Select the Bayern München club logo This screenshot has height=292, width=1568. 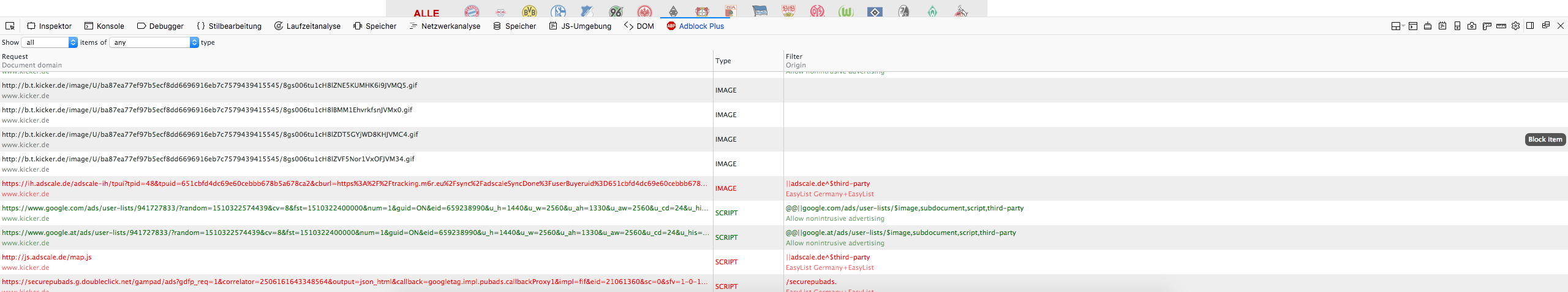coord(472,11)
